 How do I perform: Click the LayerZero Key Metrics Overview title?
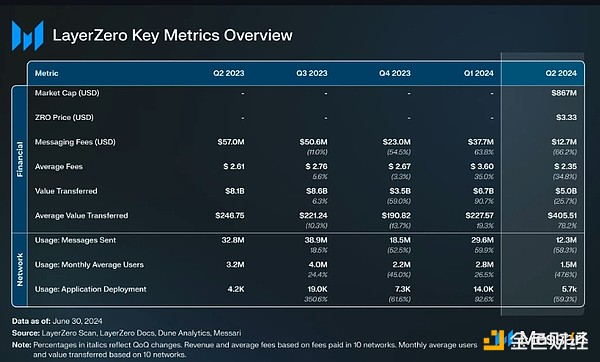[173, 35]
